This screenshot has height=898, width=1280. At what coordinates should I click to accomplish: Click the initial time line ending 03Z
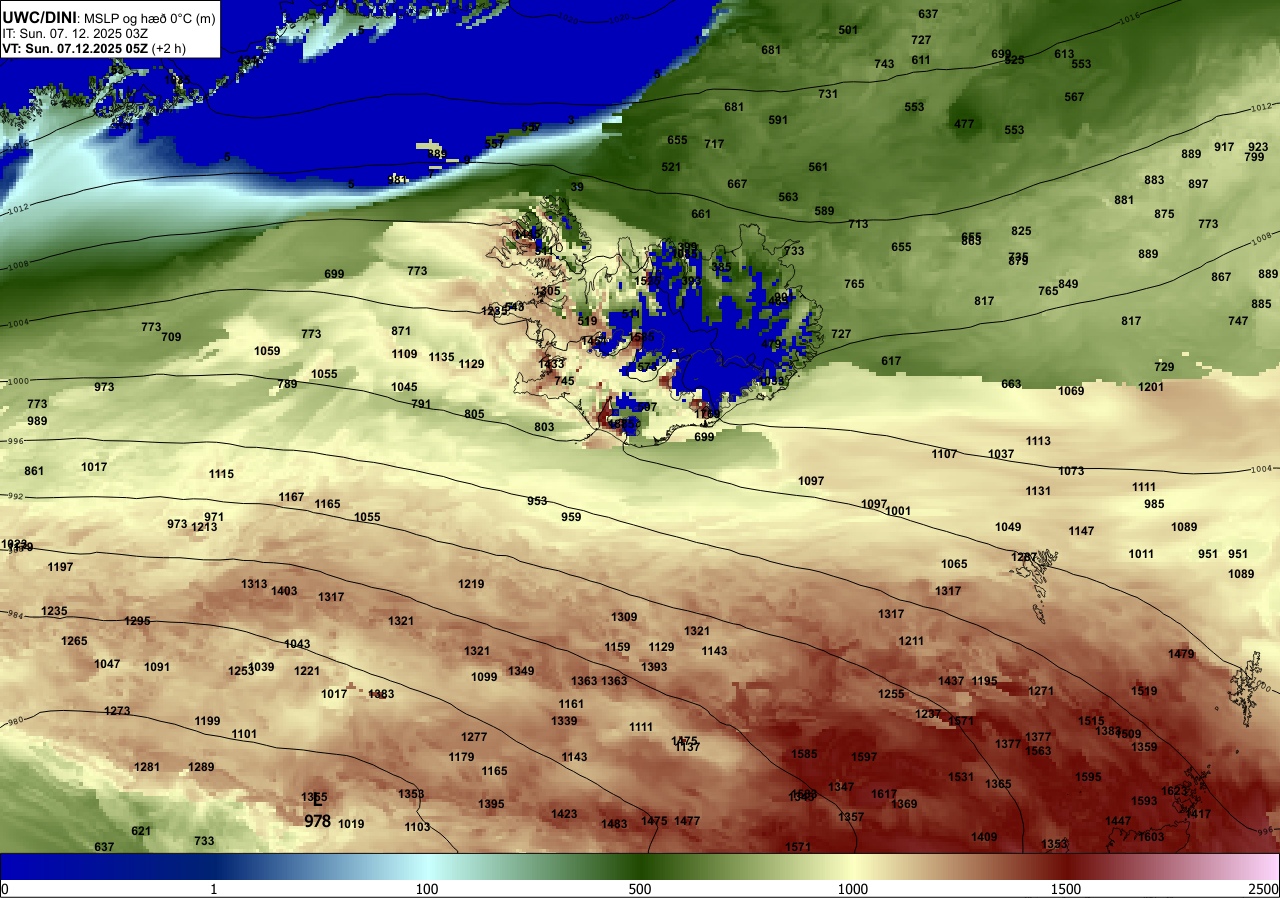pos(75,33)
